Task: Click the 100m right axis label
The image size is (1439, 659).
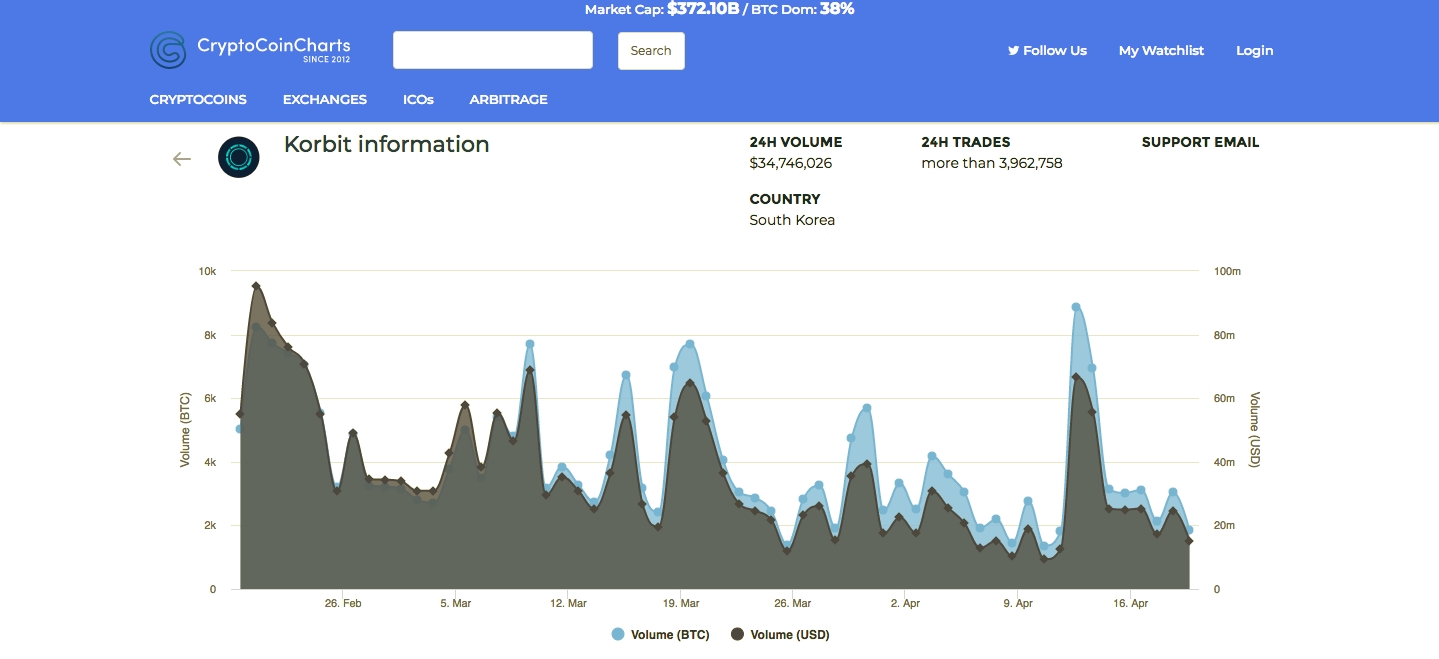Action: pyautogui.click(x=1227, y=271)
